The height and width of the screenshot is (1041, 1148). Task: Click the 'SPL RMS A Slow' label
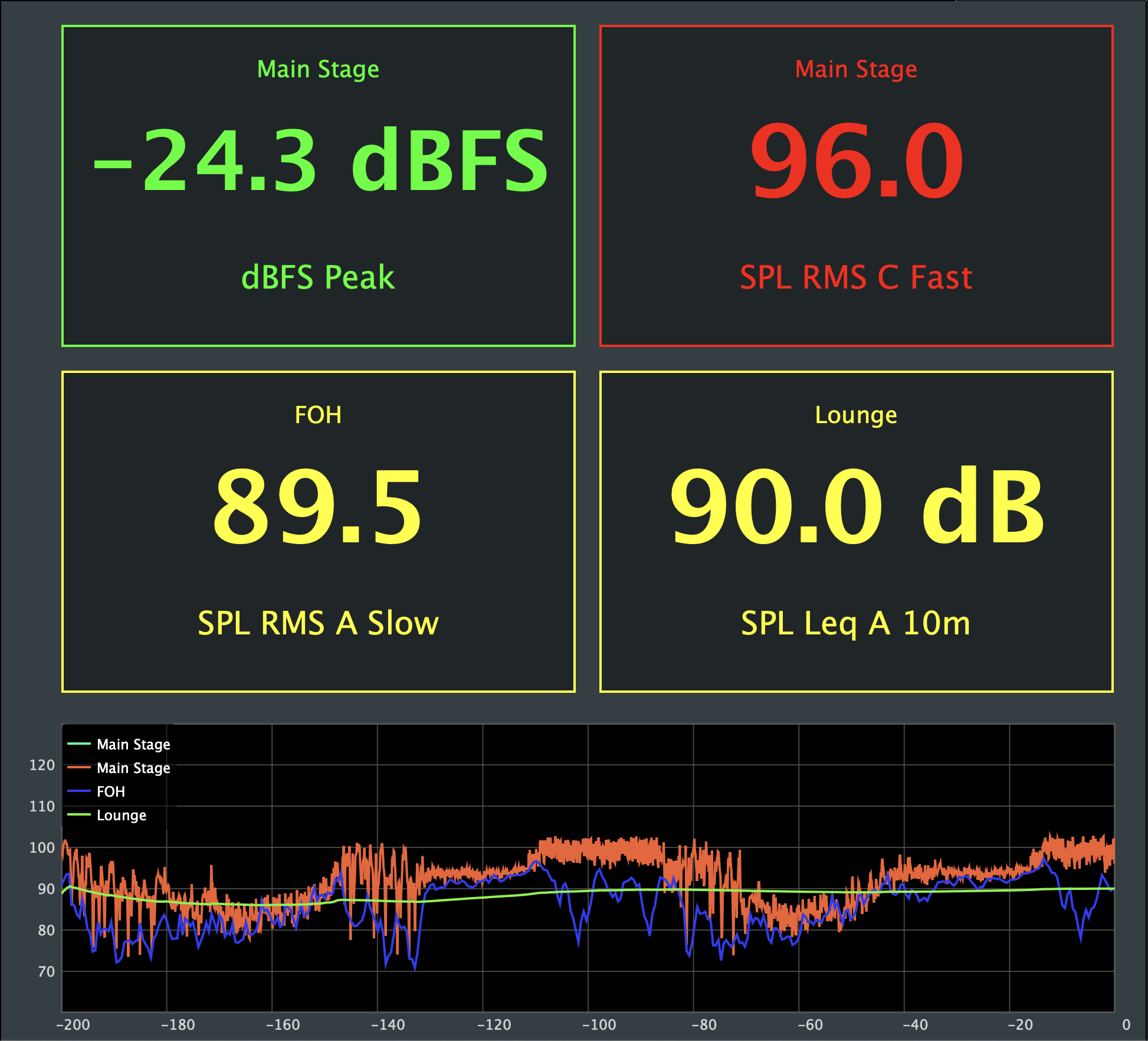coord(318,623)
